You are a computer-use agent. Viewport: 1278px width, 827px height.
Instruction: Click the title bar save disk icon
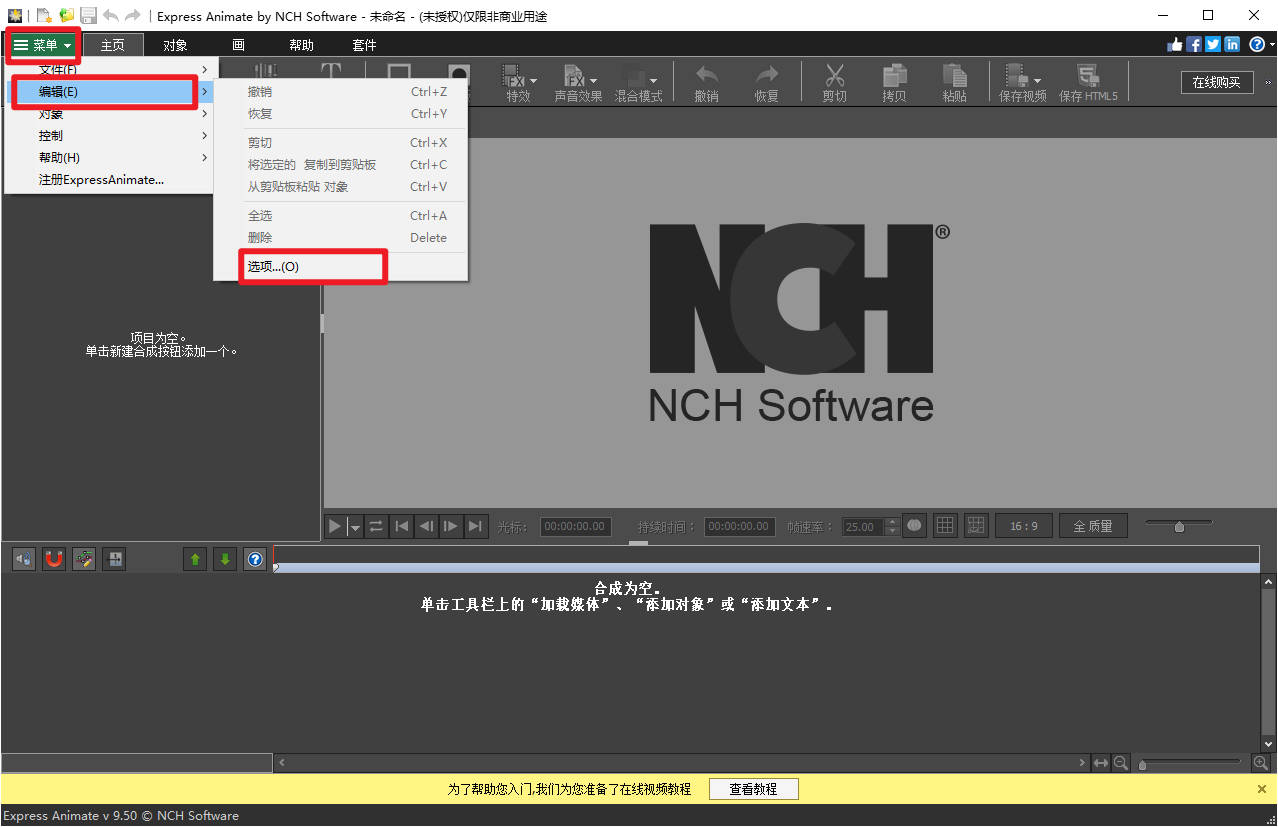click(x=88, y=16)
